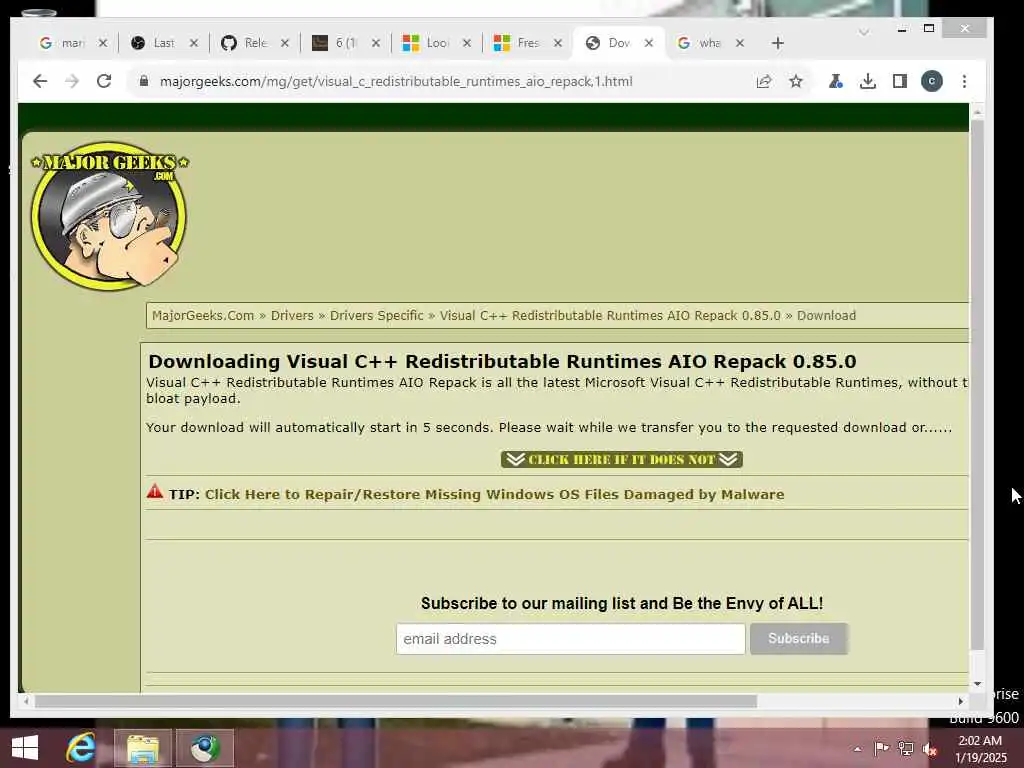The image size is (1024, 768).
Task: Open the Windows Start button
Action: pyautogui.click(x=25, y=748)
